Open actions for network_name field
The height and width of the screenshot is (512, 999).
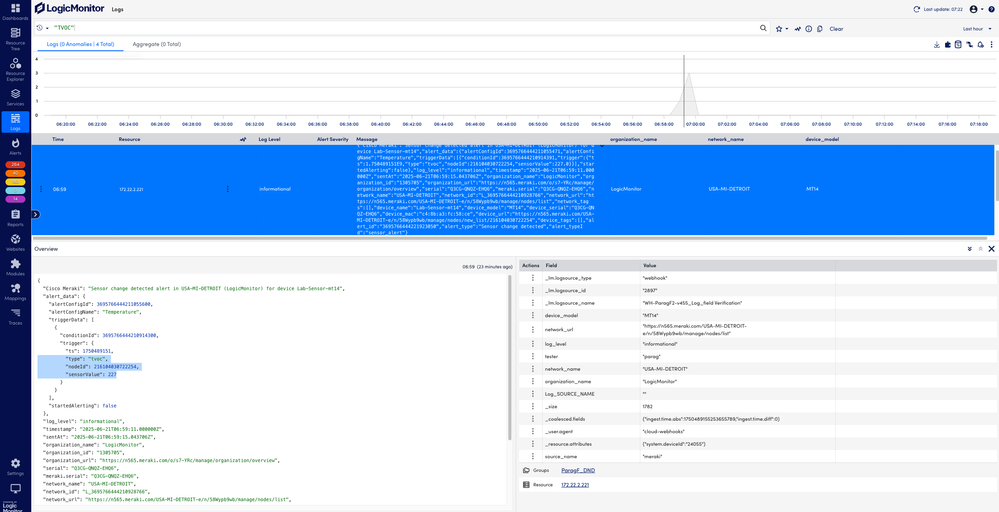(532, 369)
